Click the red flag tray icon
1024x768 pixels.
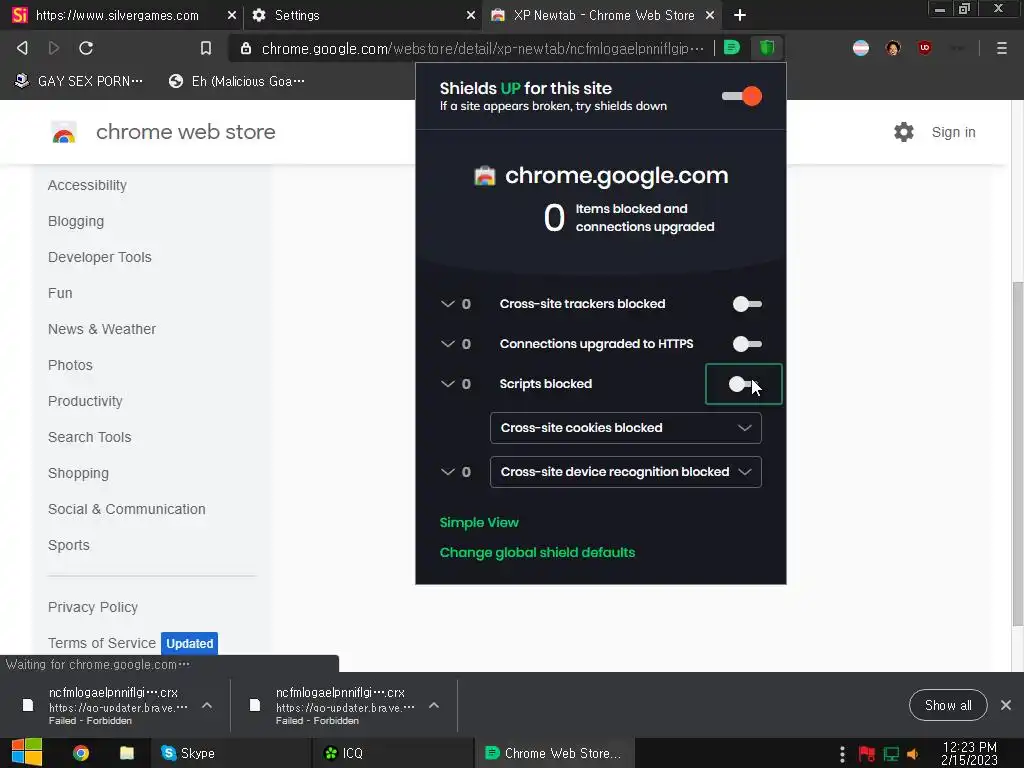tap(867, 754)
